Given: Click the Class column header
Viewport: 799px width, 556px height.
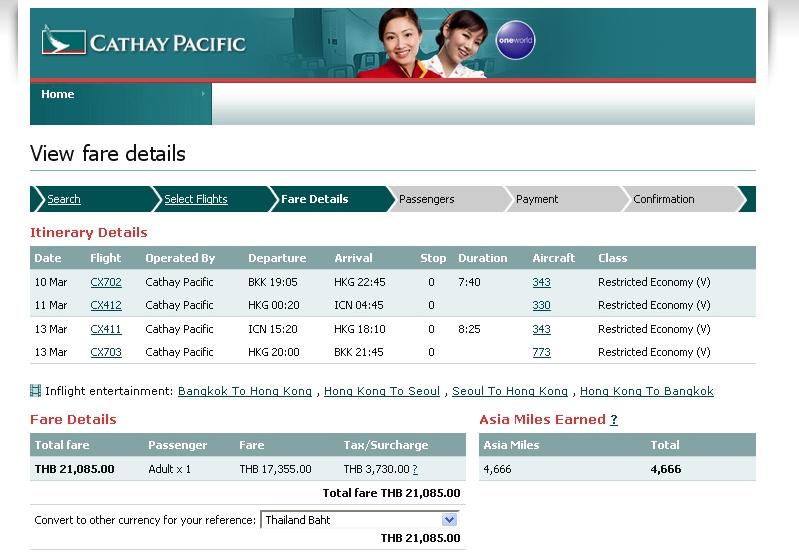Looking at the screenshot, I should coord(612,258).
